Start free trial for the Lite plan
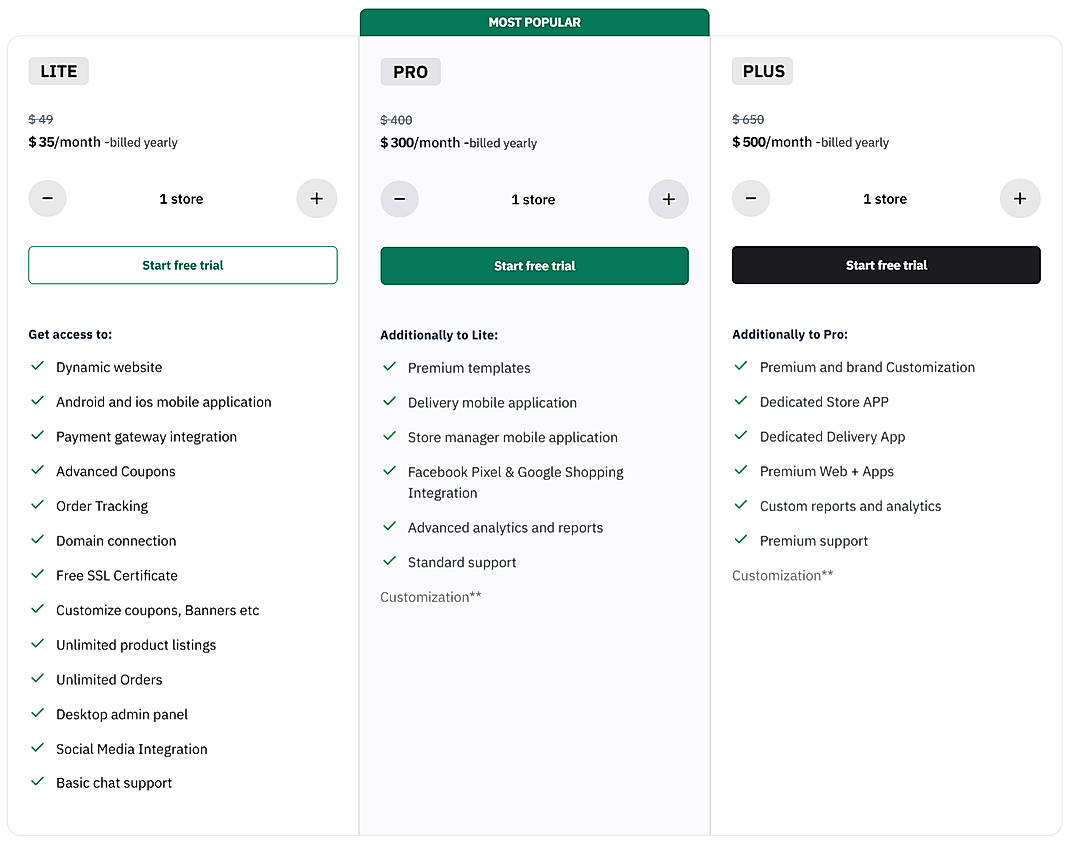This screenshot has width=1070, height=844. pyautogui.click(x=182, y=265)
